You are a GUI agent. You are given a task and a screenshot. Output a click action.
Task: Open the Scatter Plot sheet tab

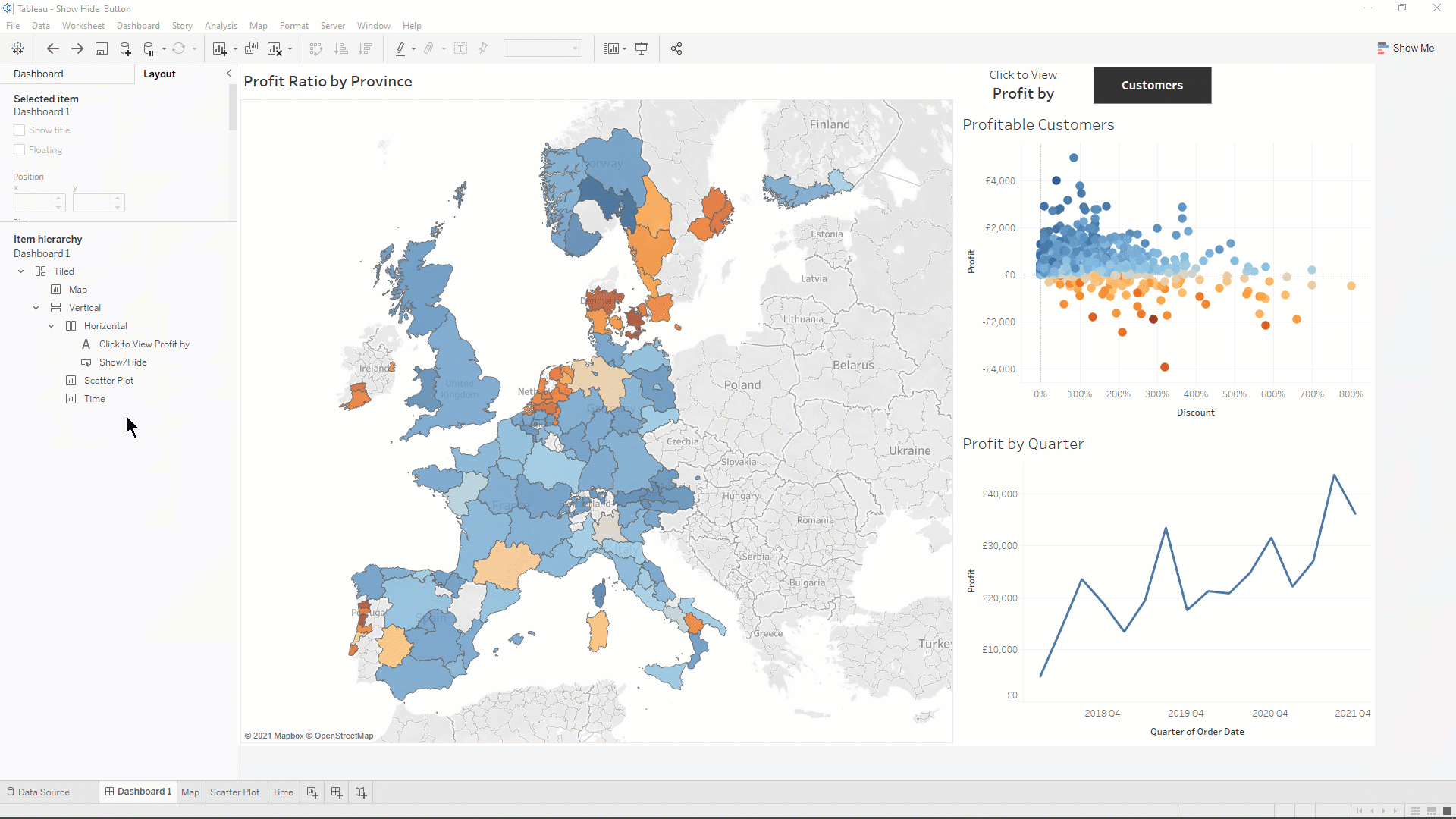click(x=234, y=792)
